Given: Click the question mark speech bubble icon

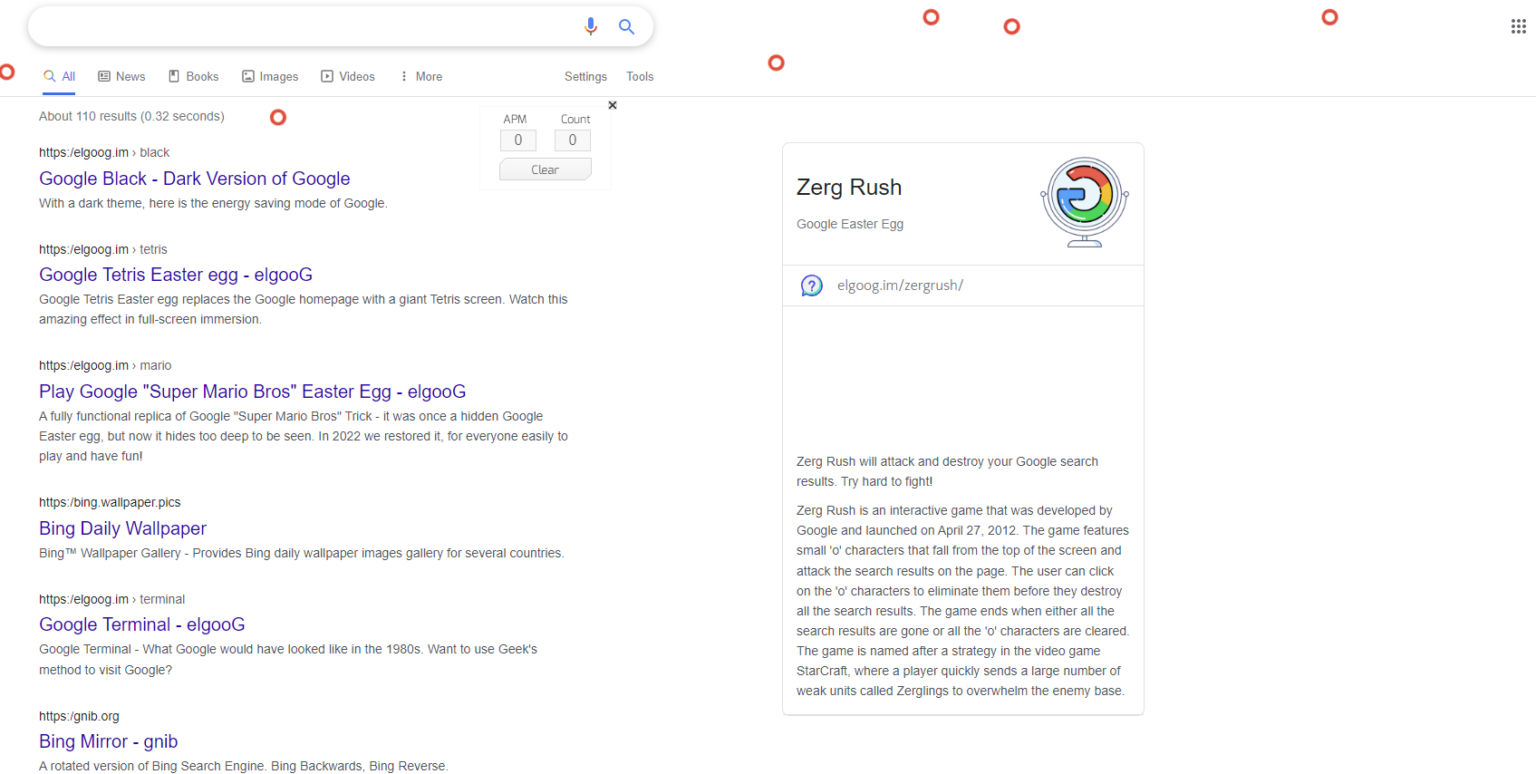Looking at the screenshot, I should (x=811, y=285).
